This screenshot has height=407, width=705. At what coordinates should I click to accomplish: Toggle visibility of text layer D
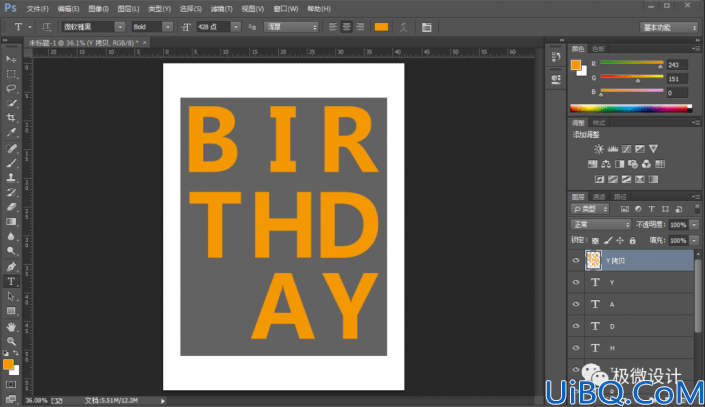pyautogui.click(x=576, y=326)
